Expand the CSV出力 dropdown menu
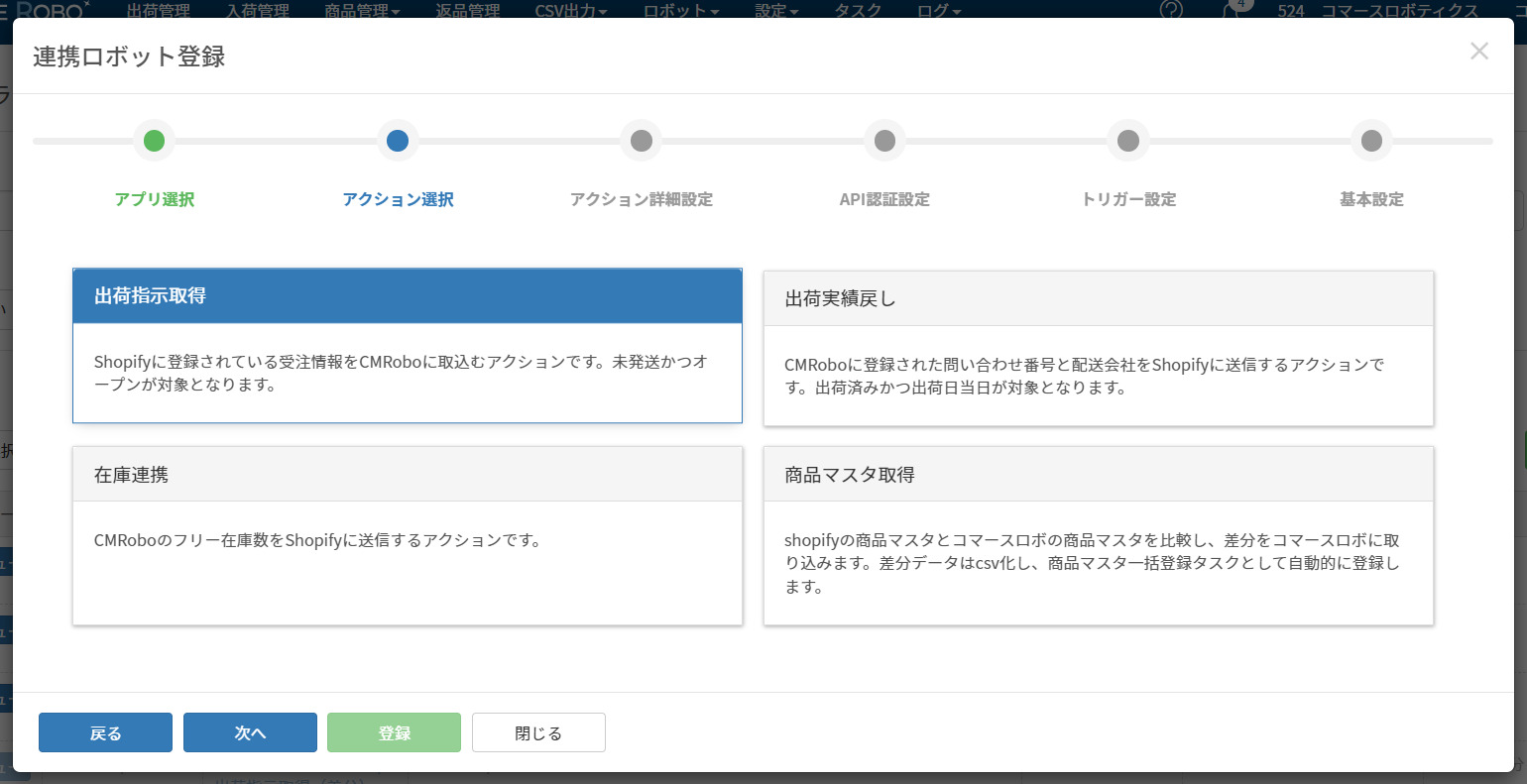The height and width of the screenshot is (784, 1527). click(x=571, y=11)
